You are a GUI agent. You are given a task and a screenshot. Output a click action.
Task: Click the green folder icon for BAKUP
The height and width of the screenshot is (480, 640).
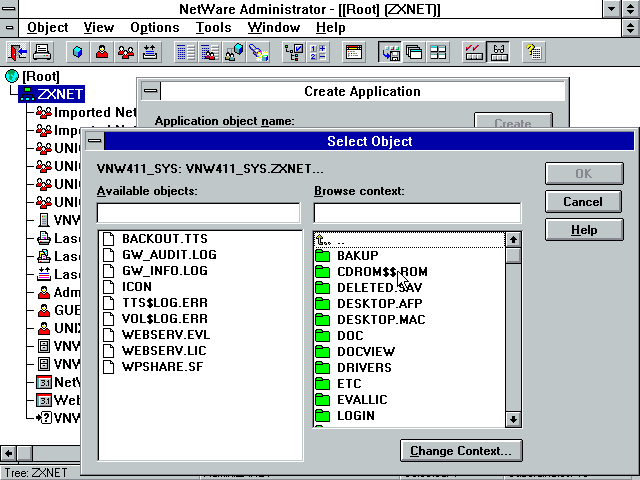(323, 256)
